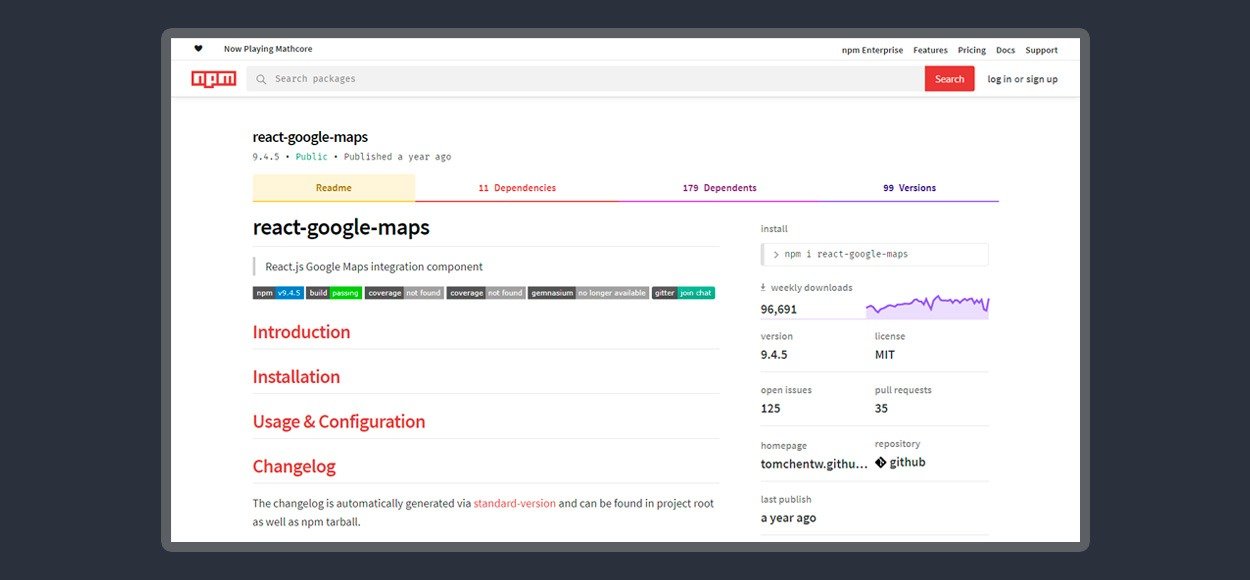1250x580 pixels.
Task: Click the search magnifier icon
Action: (x=261, y=79)
